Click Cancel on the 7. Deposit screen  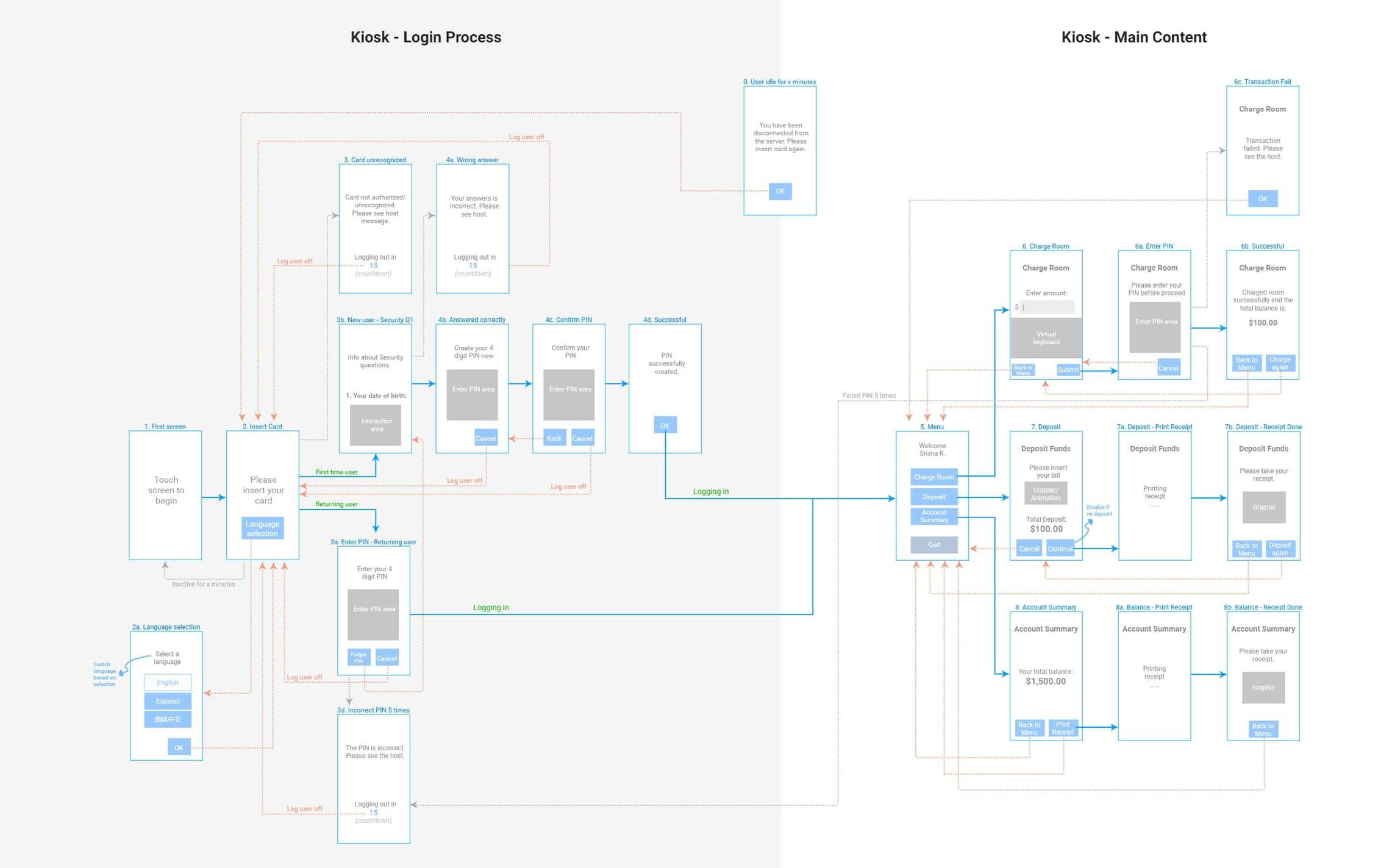(1029, 549)
